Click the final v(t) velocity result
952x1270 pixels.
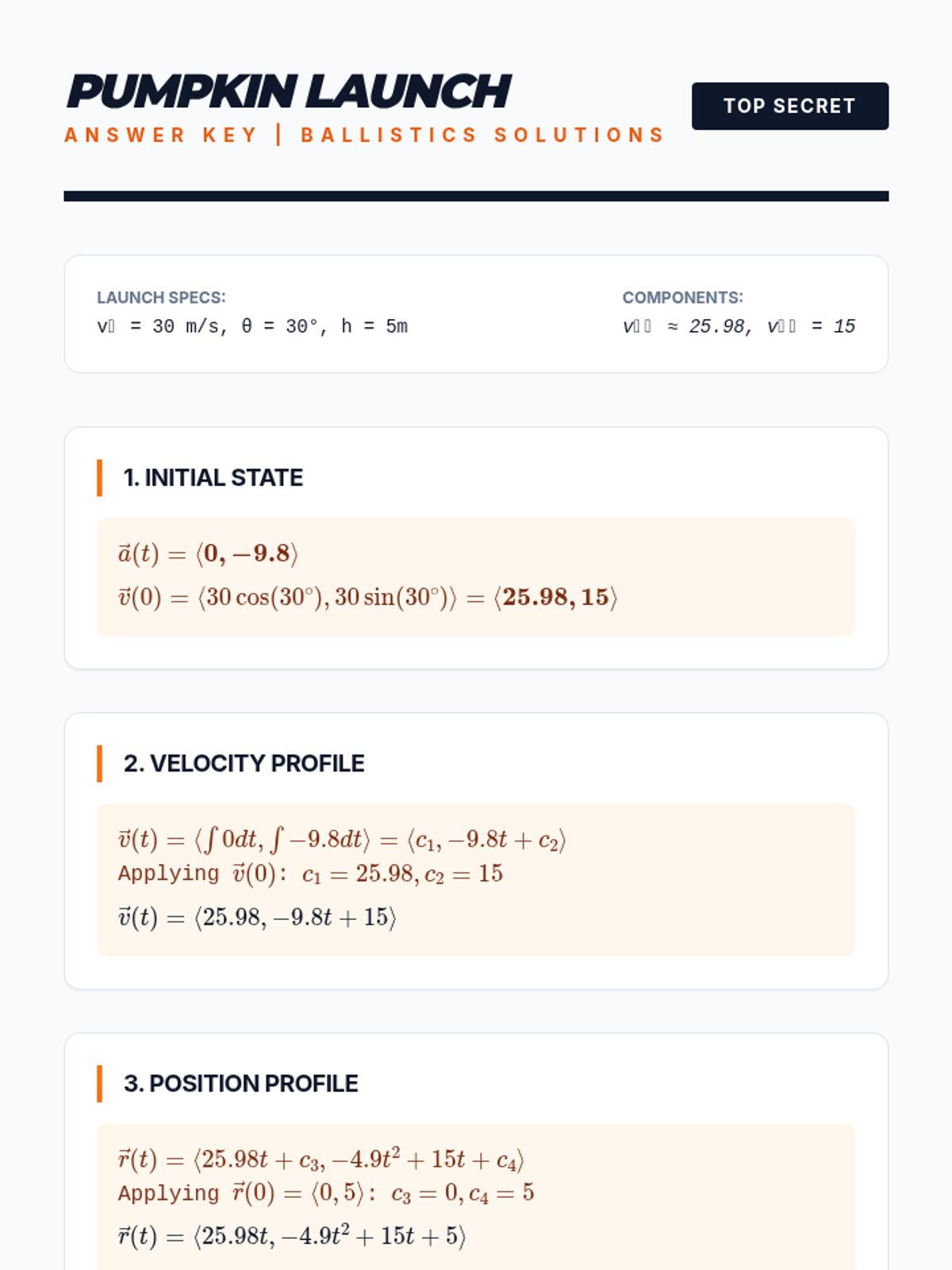(257, 918)
